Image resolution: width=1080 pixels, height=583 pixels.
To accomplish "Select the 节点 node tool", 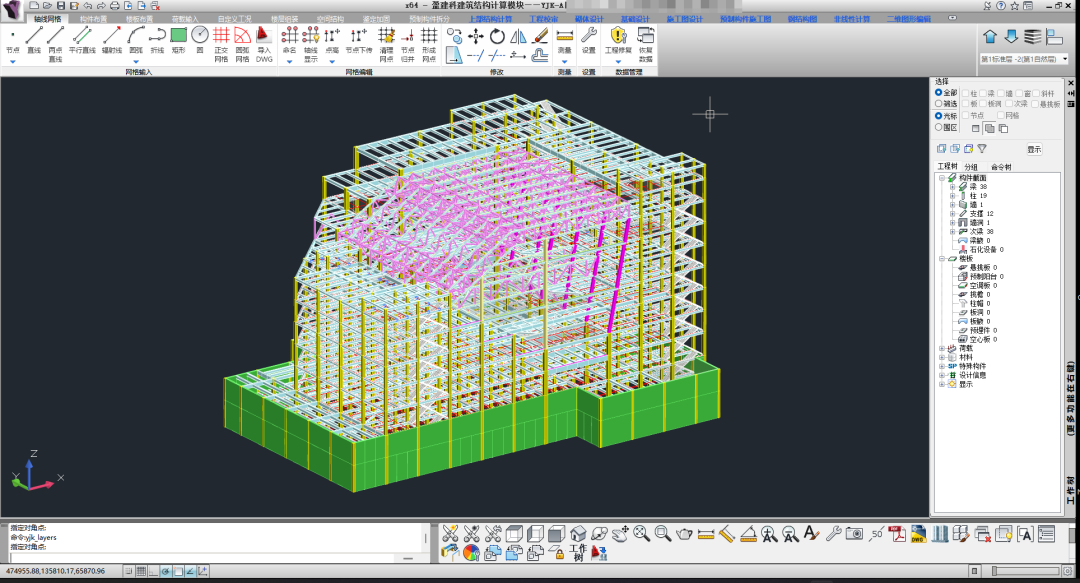I will click(12, 41).
